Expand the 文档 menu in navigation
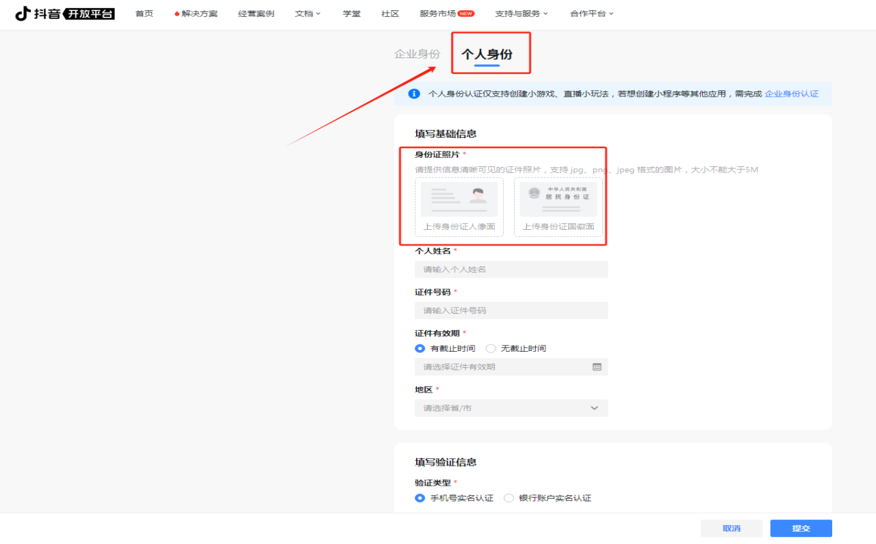This screenshot has height=544, width=876. pyautogui.click(x=308, y=14)
